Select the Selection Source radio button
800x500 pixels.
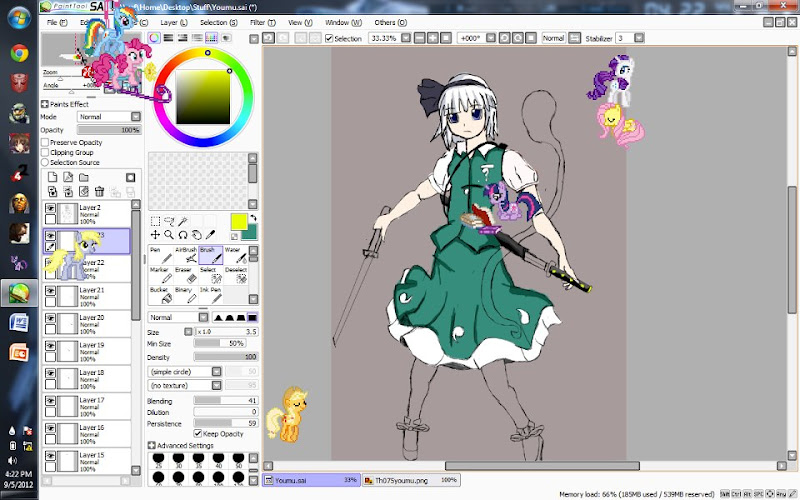[45, 162]
